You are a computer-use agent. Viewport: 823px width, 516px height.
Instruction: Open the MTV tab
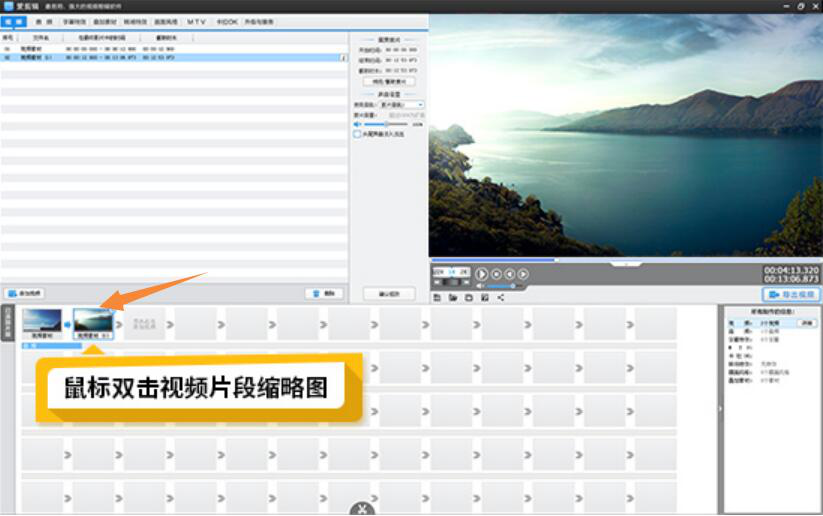(196, 22)
